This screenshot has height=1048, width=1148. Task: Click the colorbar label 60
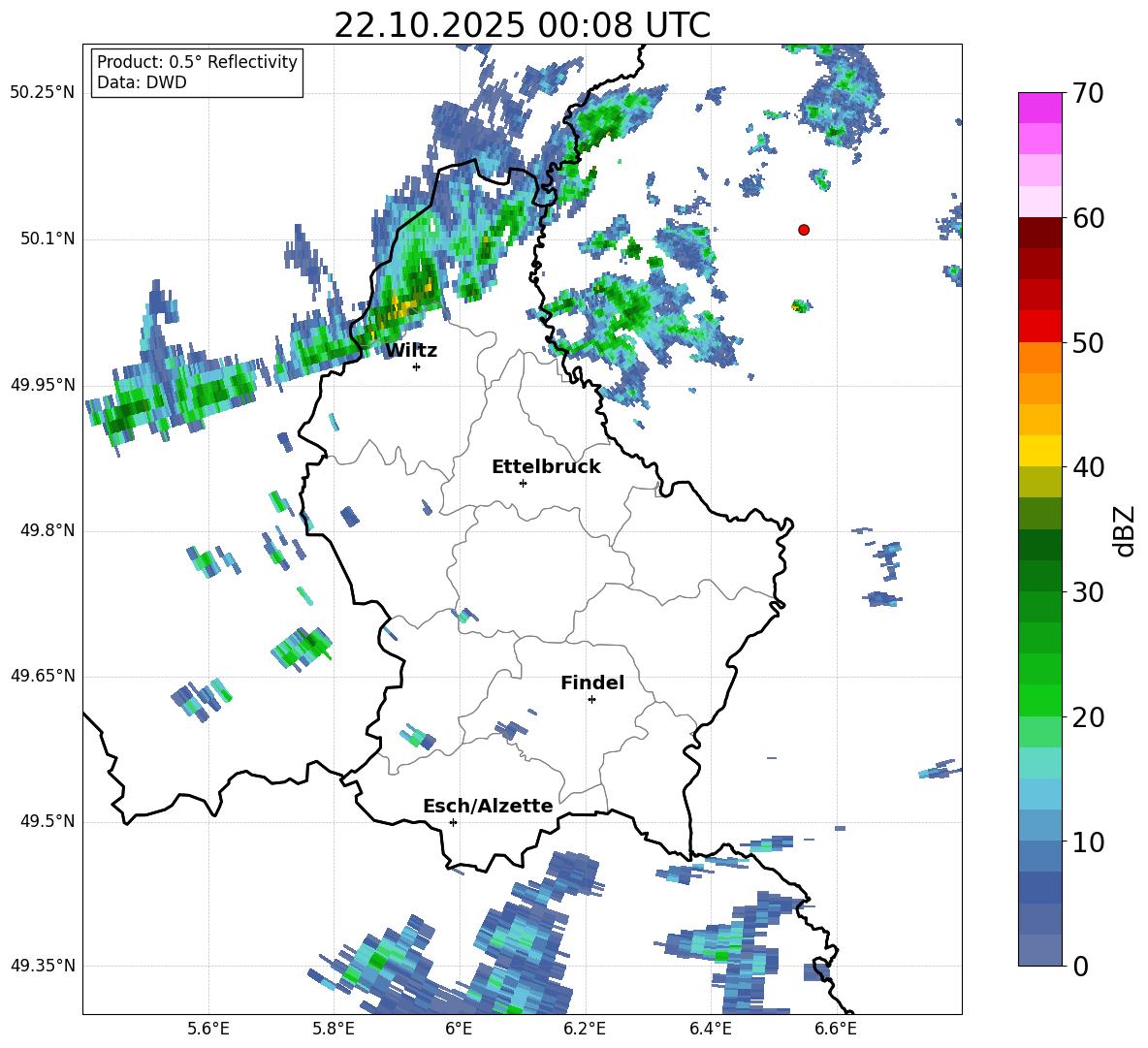point(1088,218)
